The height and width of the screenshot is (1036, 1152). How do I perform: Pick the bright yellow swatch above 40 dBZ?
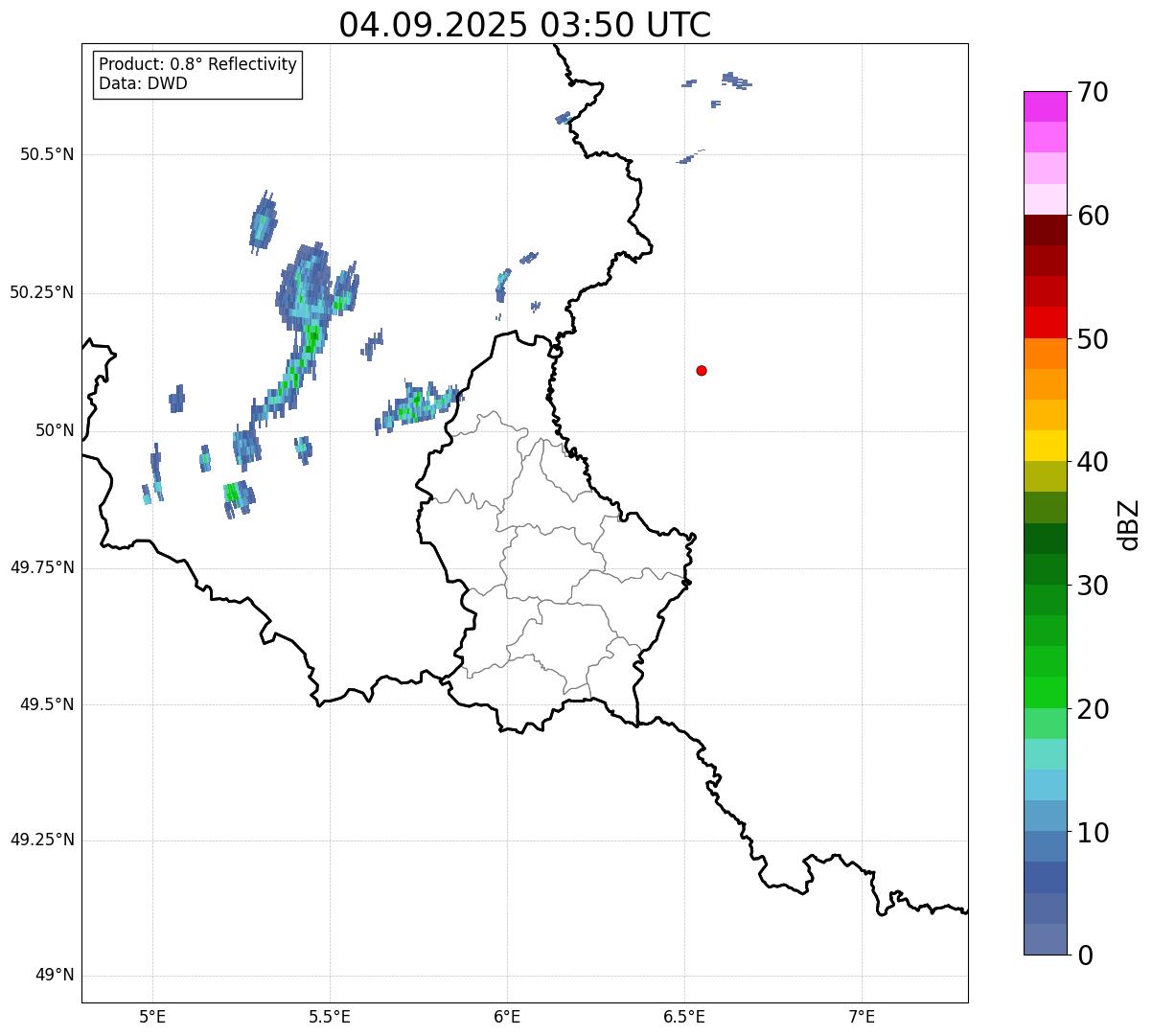(1046, 446)
